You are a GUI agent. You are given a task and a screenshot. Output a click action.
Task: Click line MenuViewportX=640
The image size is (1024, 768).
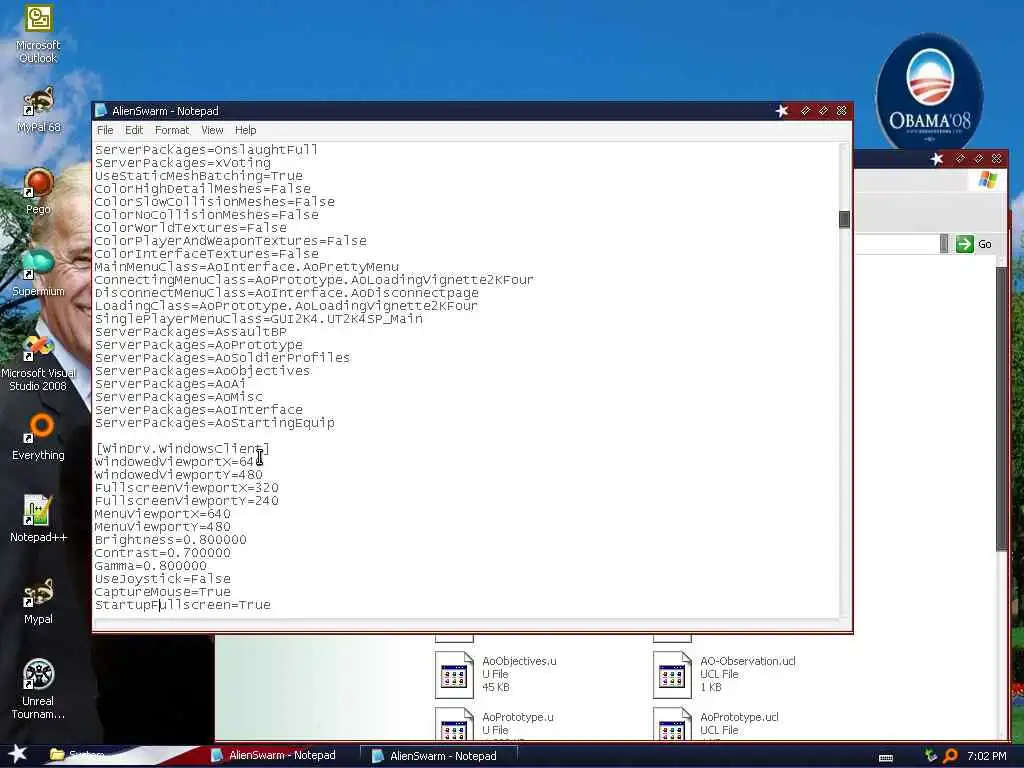[x=163, y=514]
